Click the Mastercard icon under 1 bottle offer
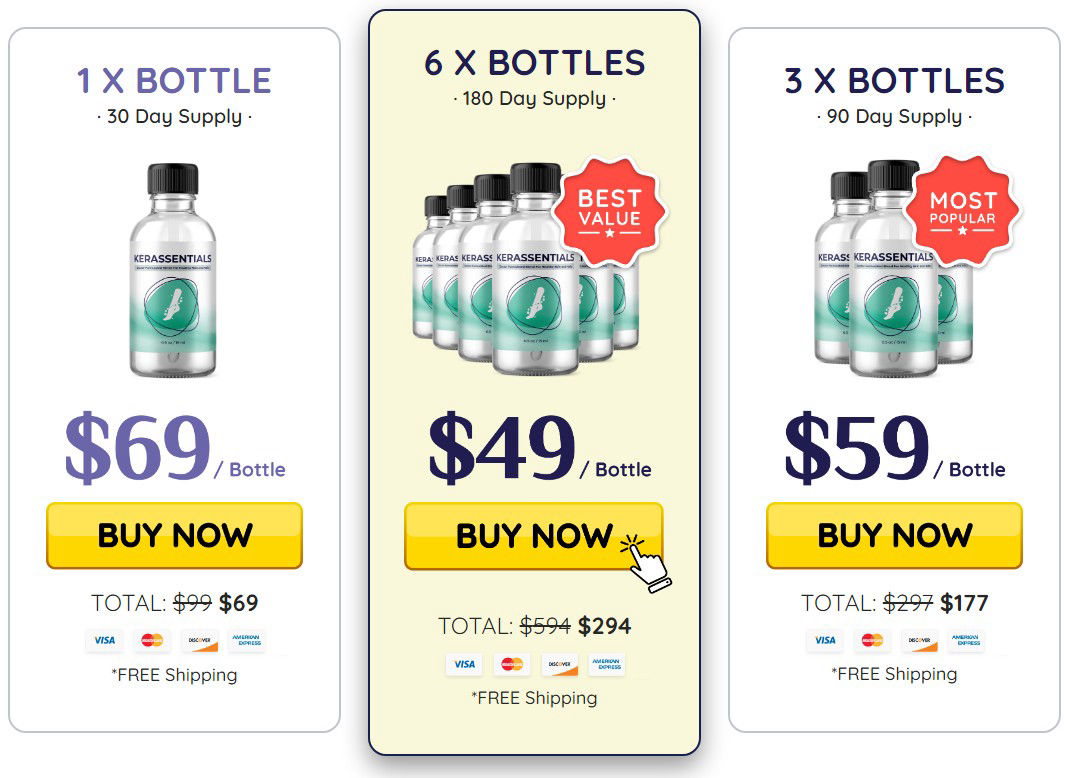 [x=152, y=641]
